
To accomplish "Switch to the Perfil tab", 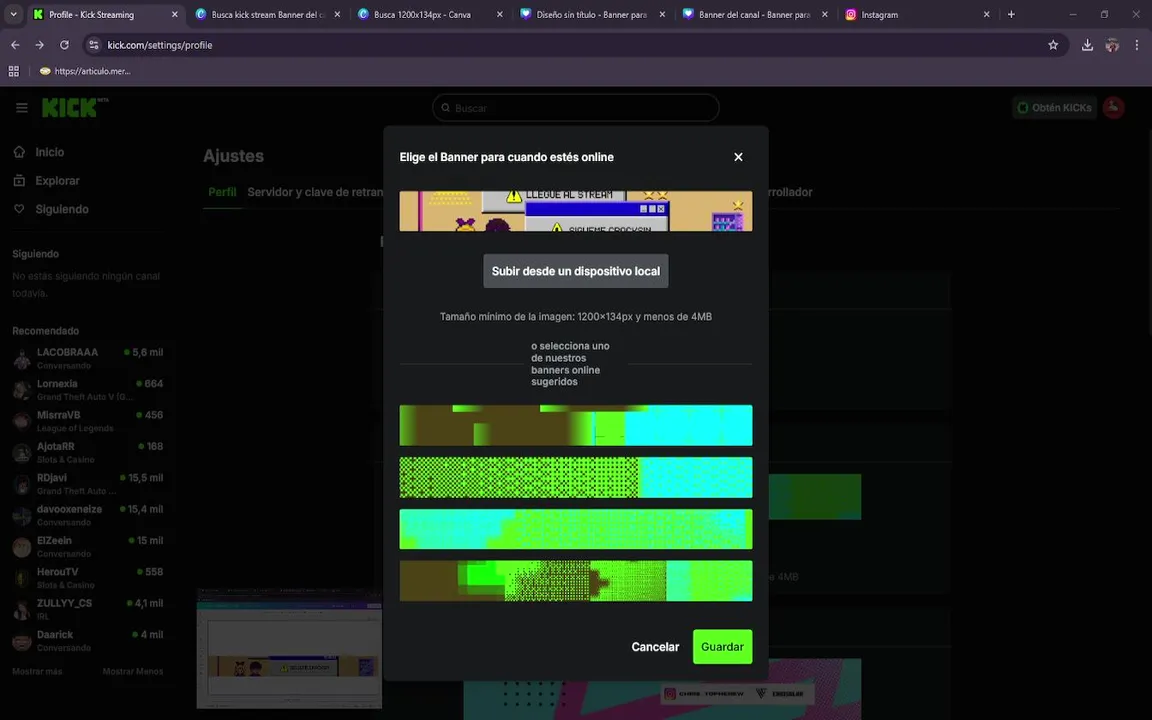I will [x=222, y=192].
